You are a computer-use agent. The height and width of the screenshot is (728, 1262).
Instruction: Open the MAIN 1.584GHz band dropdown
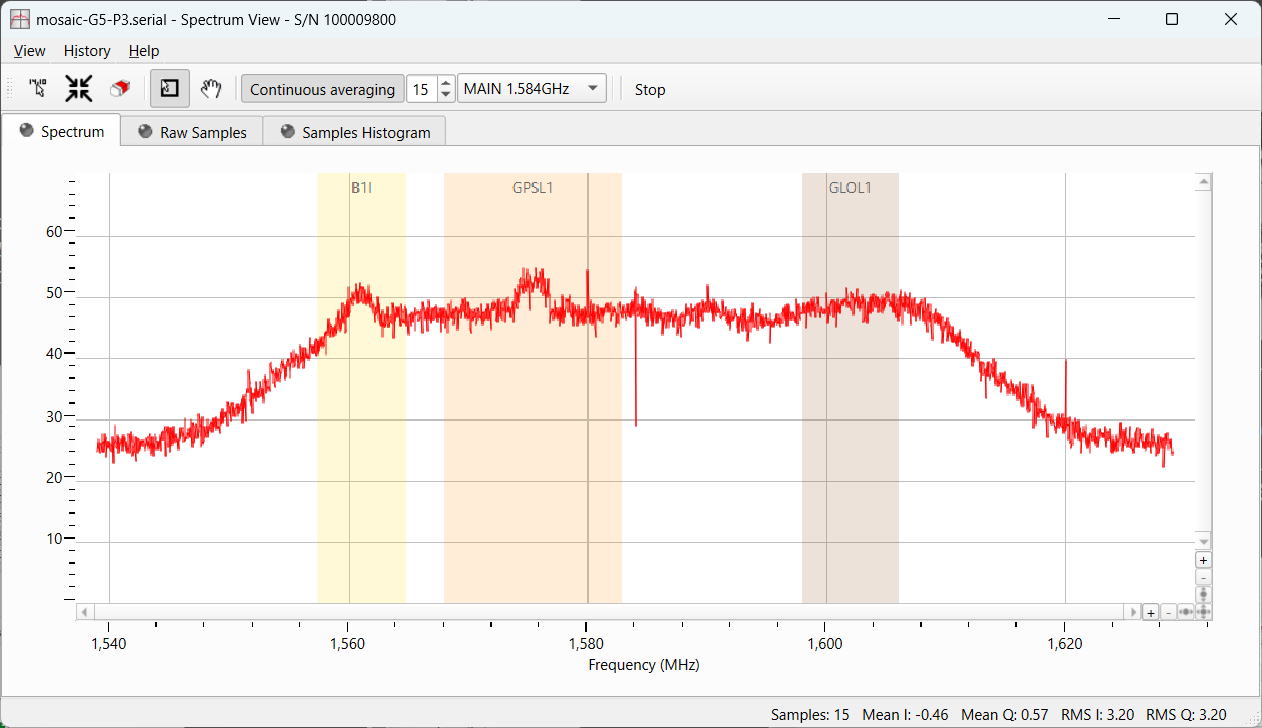532,89
